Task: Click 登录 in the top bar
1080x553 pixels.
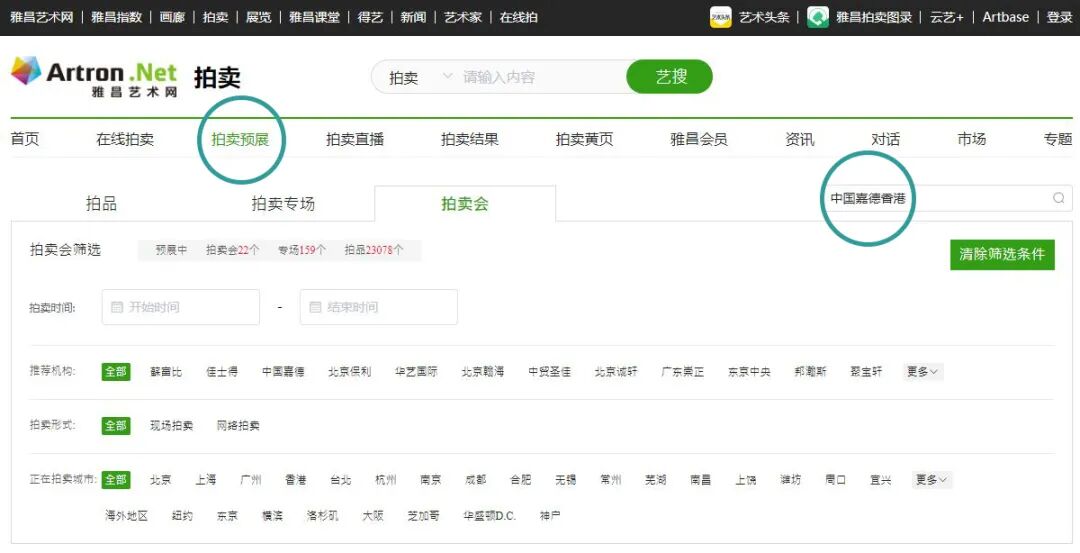Action: [1059, 17]
